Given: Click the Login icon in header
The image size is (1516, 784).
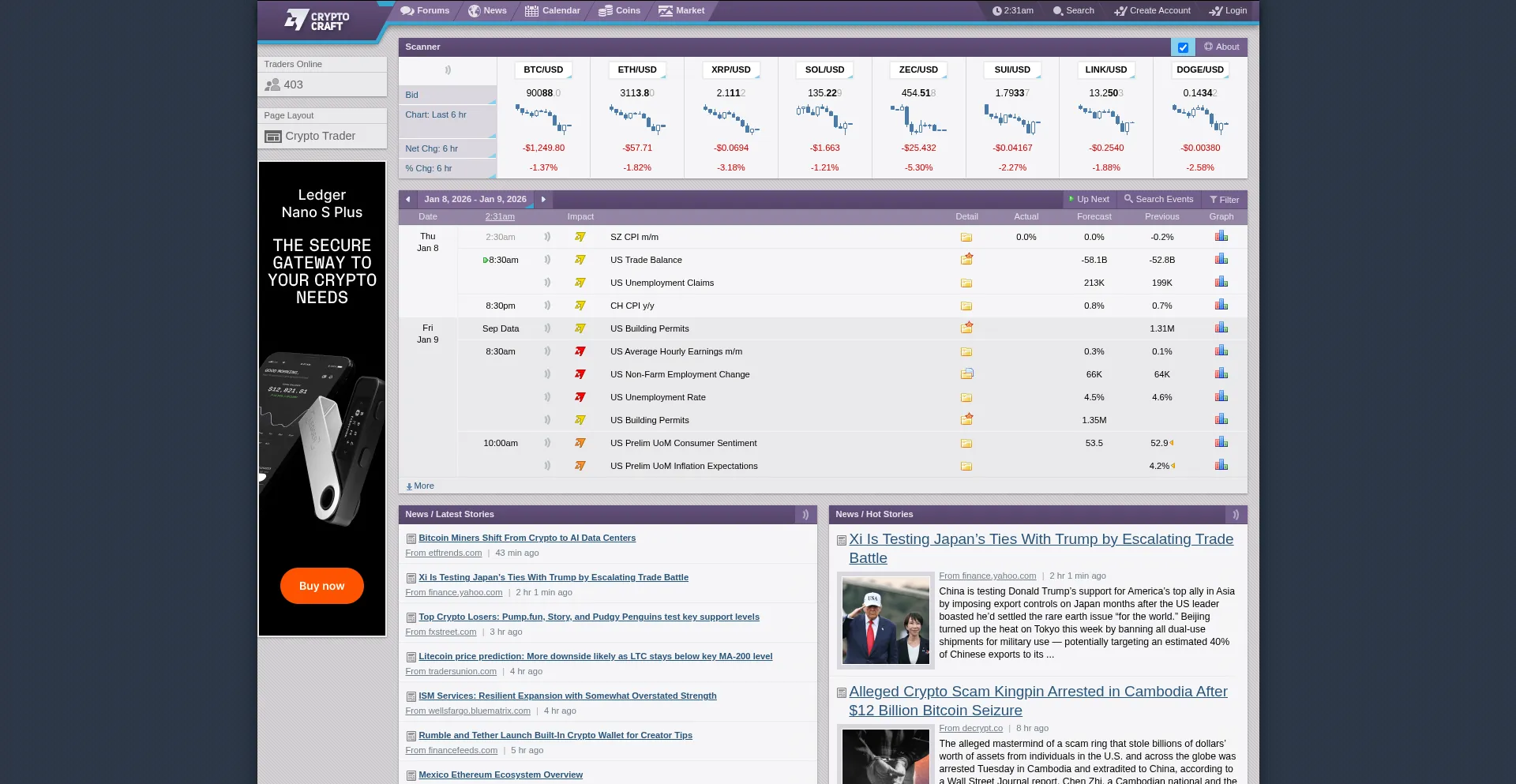Looking at the screenshot, I should [x=1215, y=11].
